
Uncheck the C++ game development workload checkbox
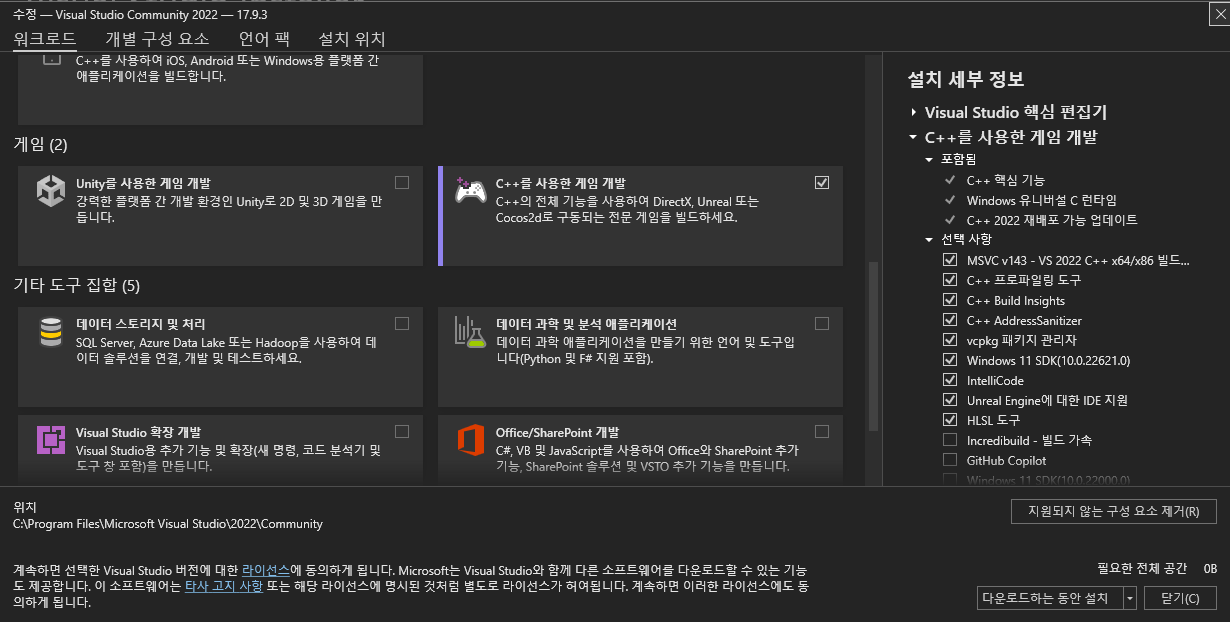pos(822,183)
